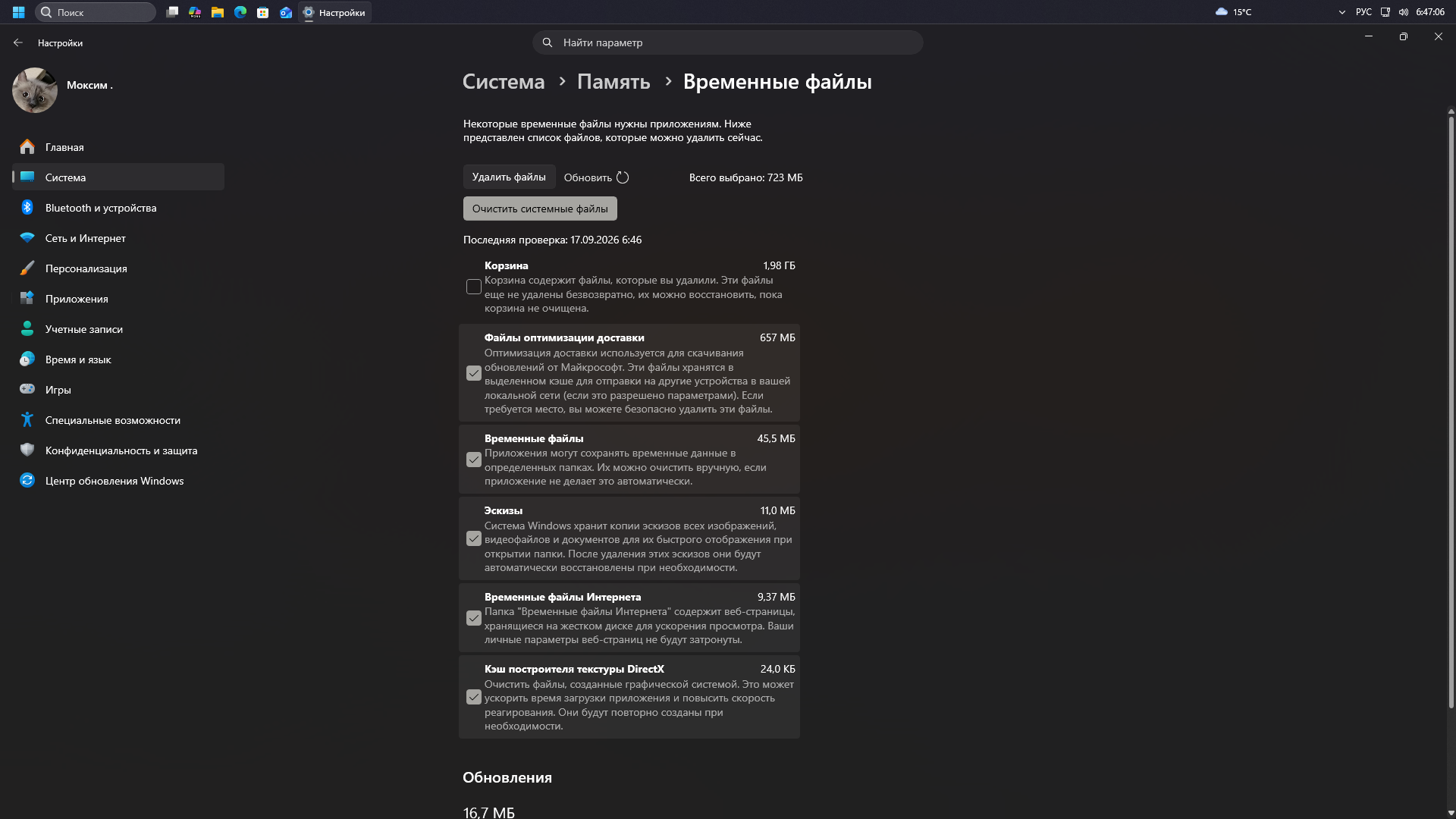The image size is (1456, 819).
Task: Open Учетные записи person icon
Action: pos(27,329)
